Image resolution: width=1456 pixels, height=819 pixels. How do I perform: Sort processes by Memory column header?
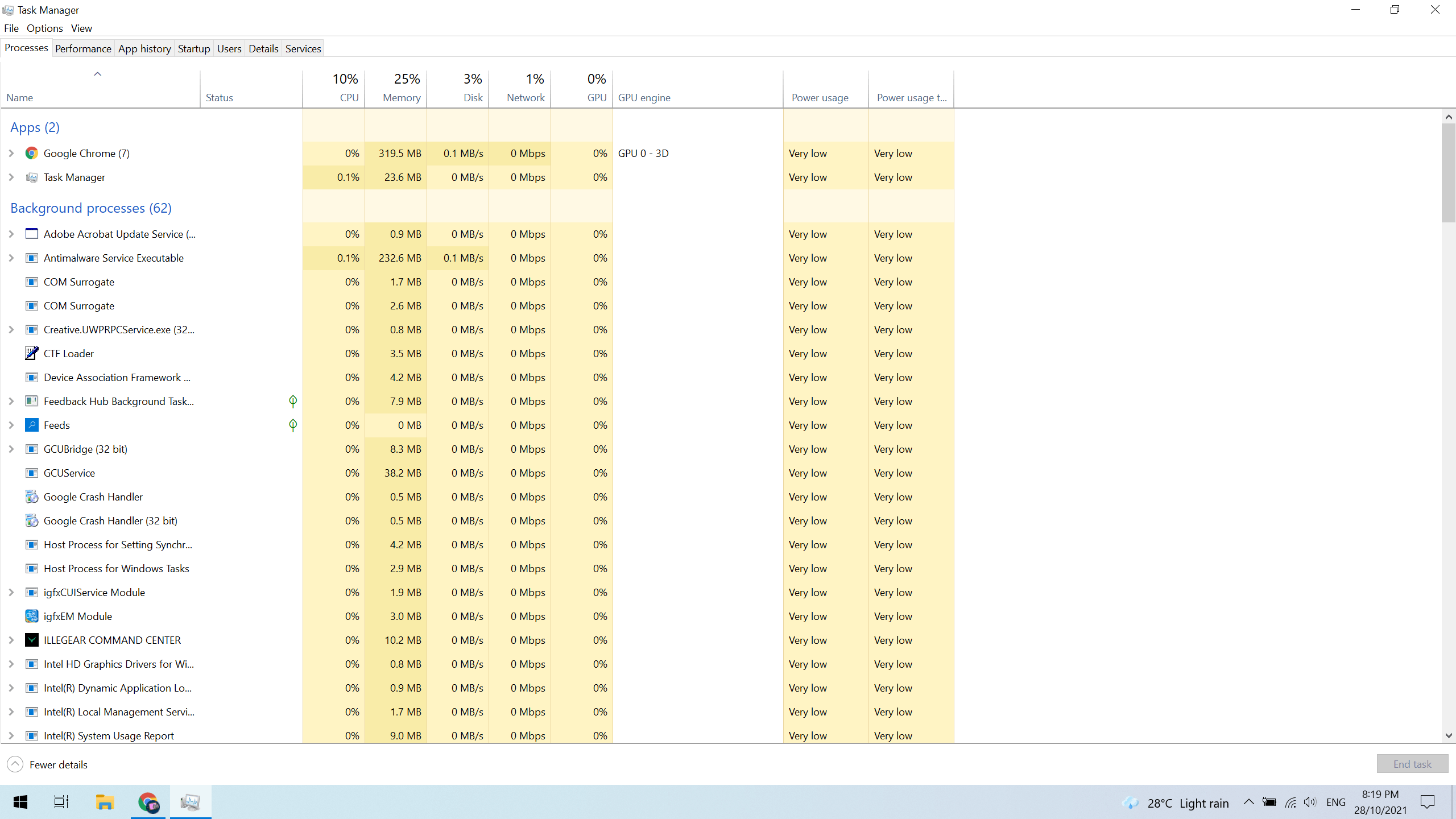tap(396, 89)
